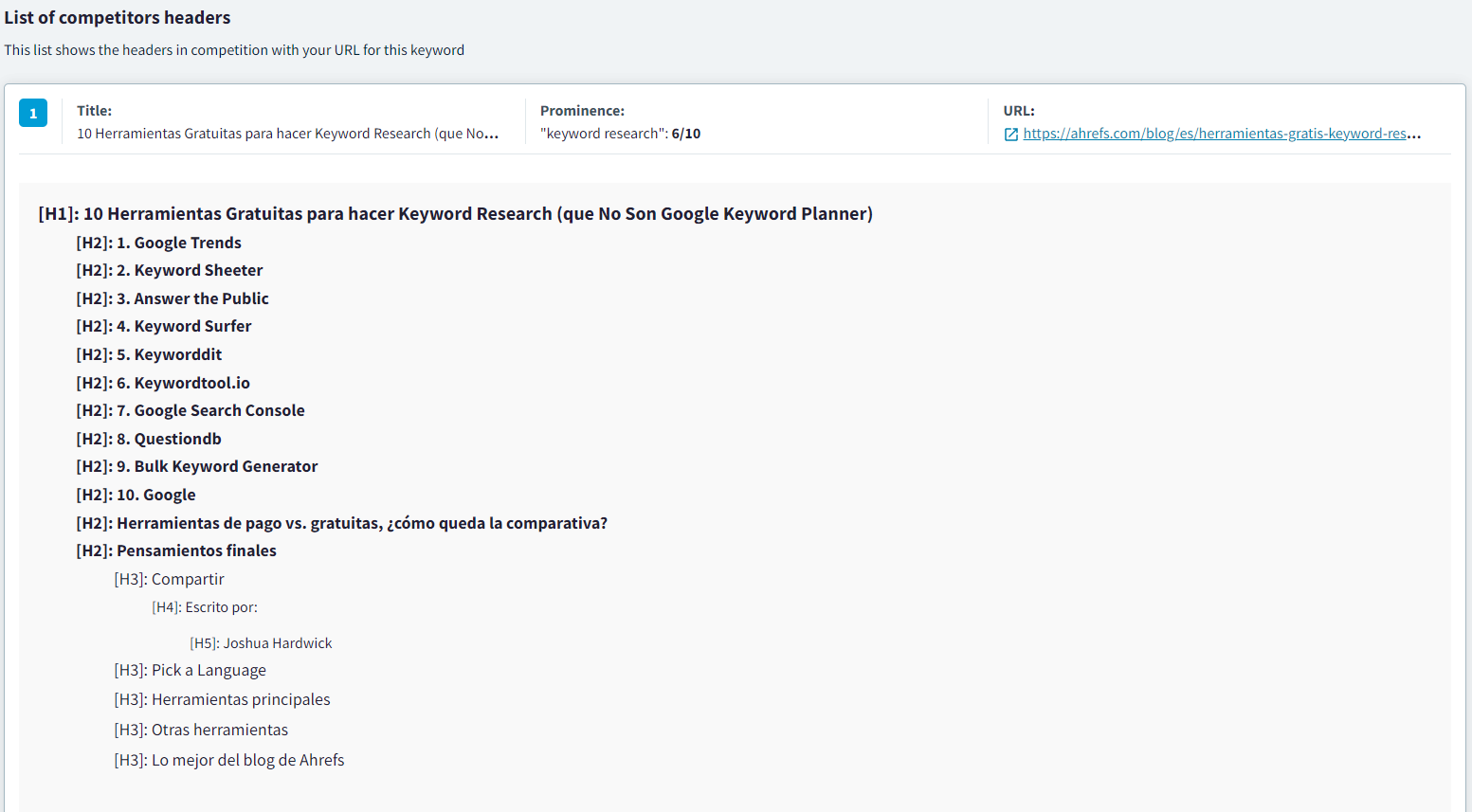Click the H1 heading about 10 Herramientas Gratuitas
This screenshot has height=812, width=1472.
[455, 214]
